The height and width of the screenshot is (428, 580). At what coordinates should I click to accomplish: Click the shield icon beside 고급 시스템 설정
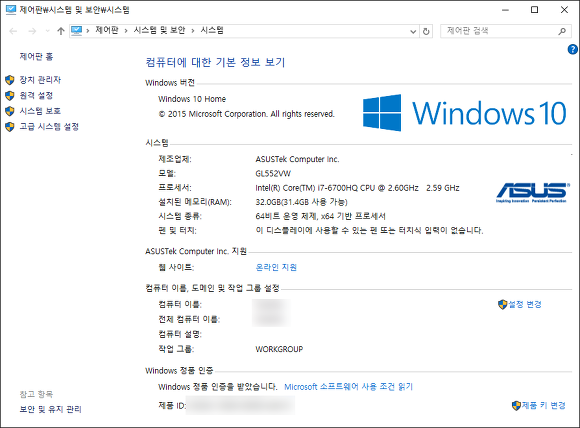point(10,127)
